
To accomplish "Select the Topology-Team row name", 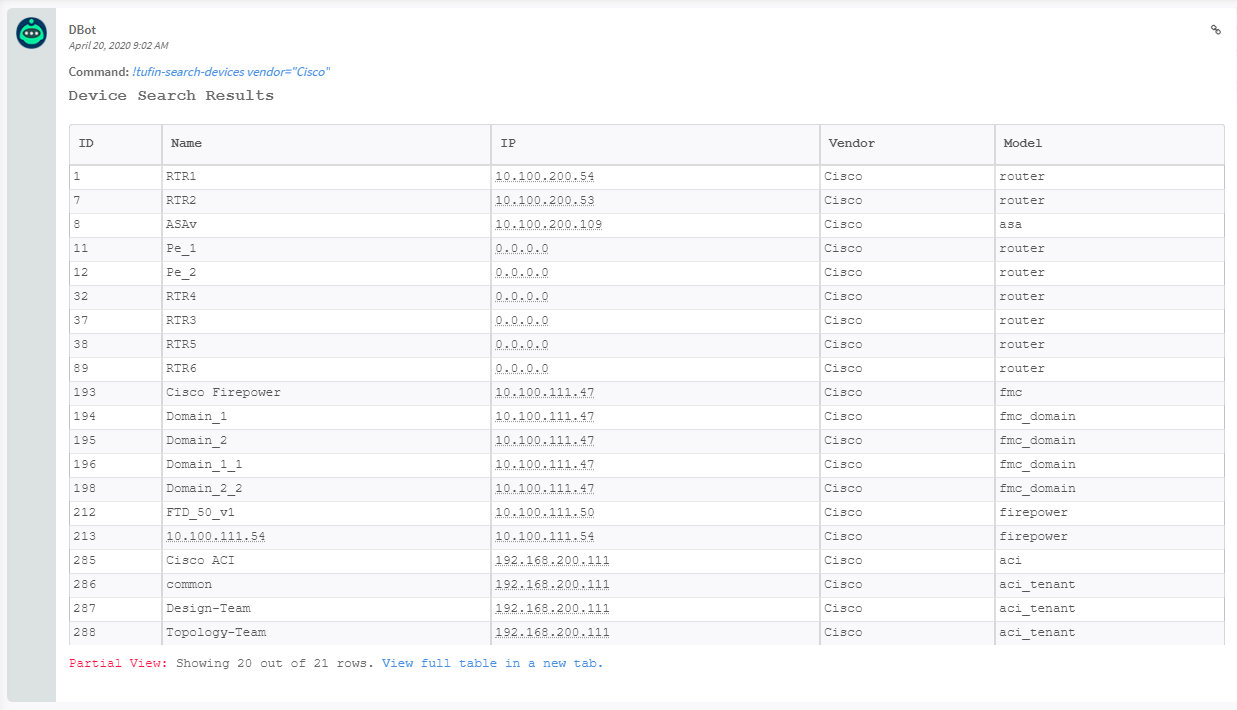I will [216, 633].
